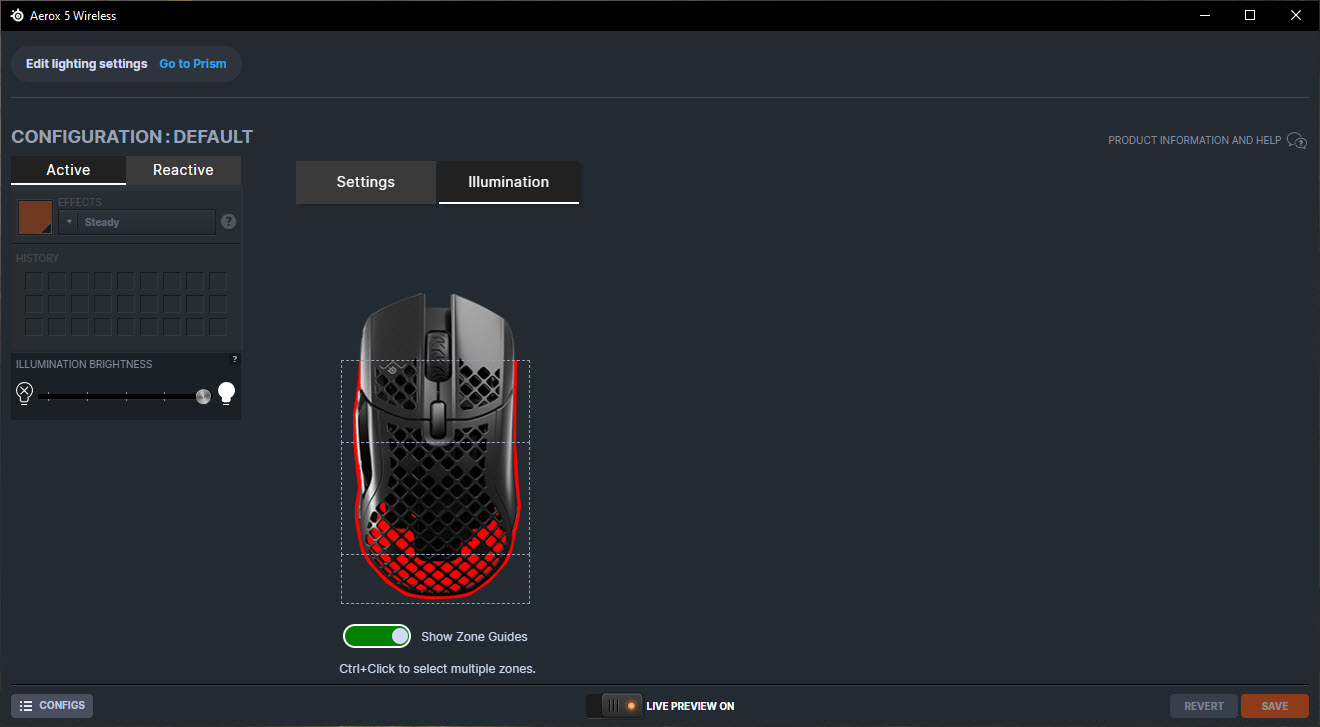Click the list icon on Configs button
Viewport: 1320px width, 727px height.
pyautogui.click(x=27, y=706)
